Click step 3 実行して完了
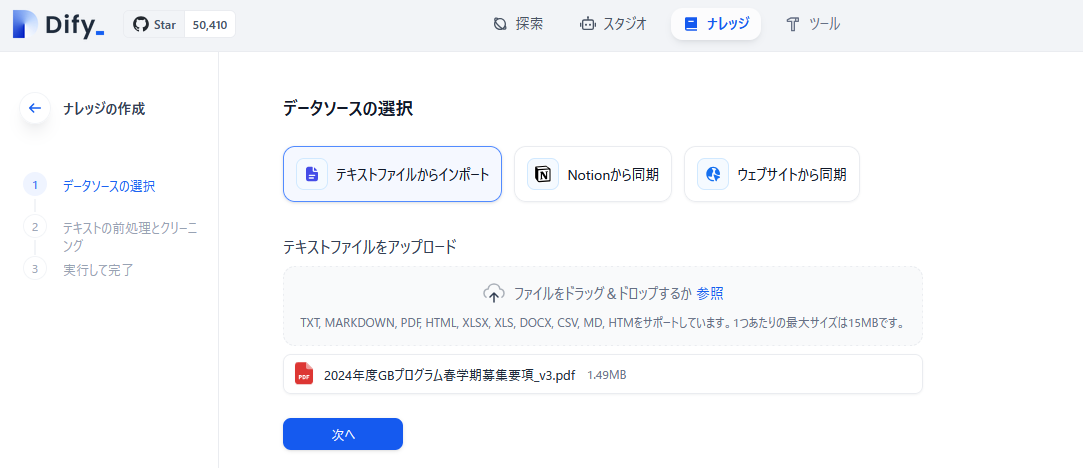The width and height of the screenshot is (1083, 468). (98, 270)
